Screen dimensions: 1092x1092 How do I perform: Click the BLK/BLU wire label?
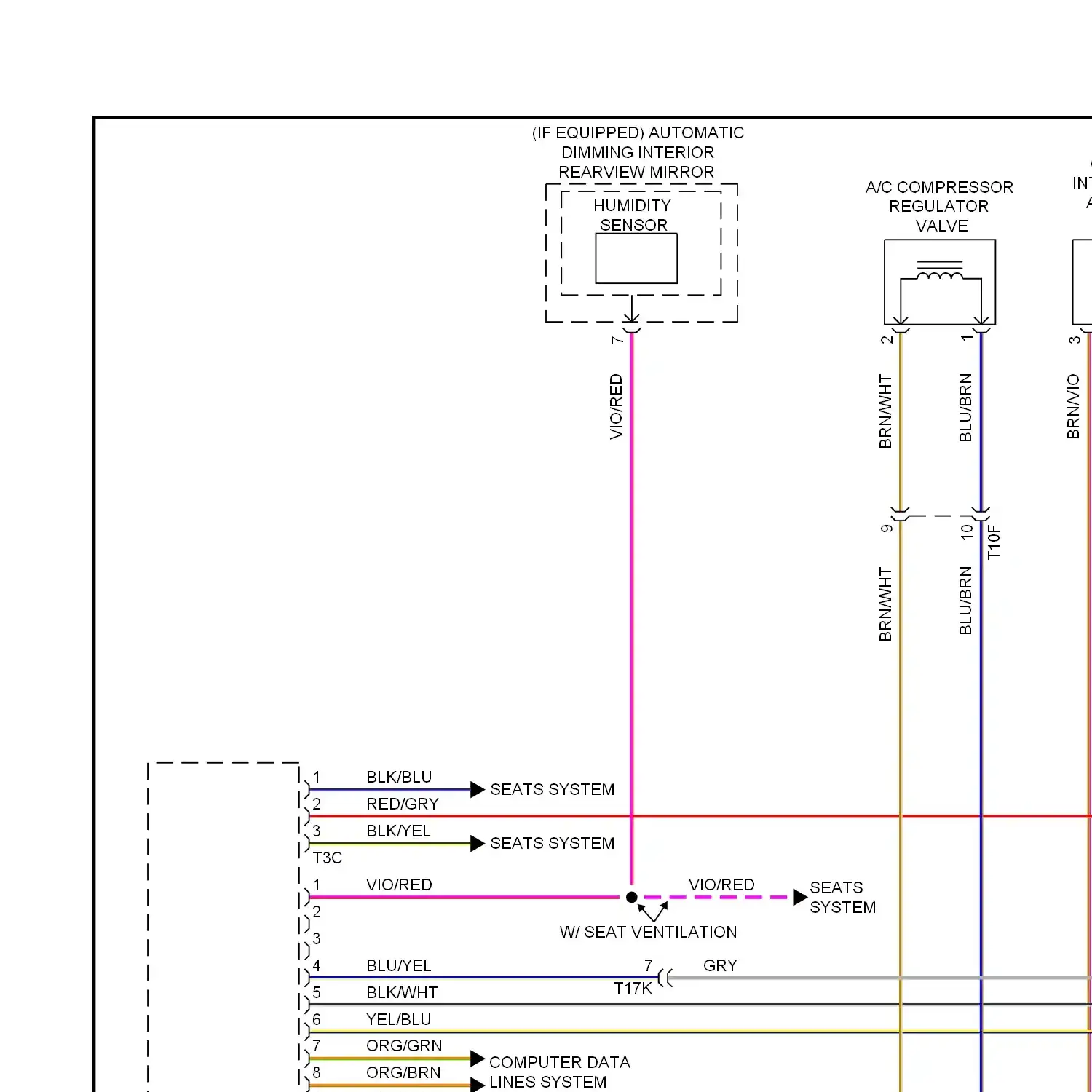pyautogui.click(x=399, y=777)
